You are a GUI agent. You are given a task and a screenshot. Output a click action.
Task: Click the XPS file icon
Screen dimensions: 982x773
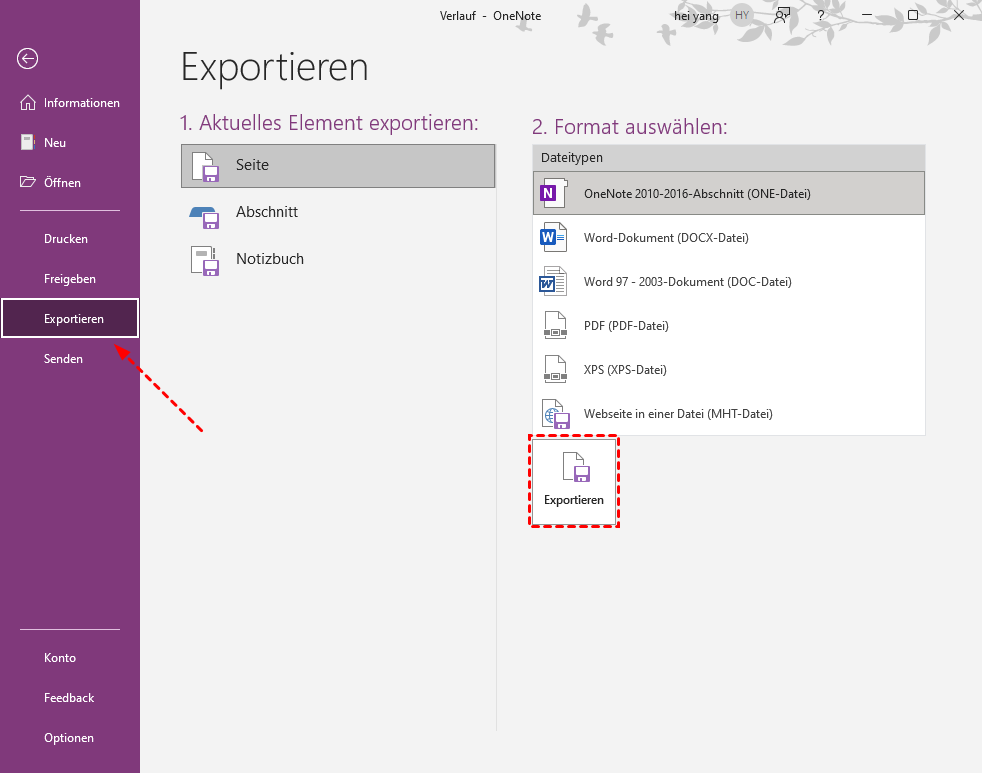[555, 369]
